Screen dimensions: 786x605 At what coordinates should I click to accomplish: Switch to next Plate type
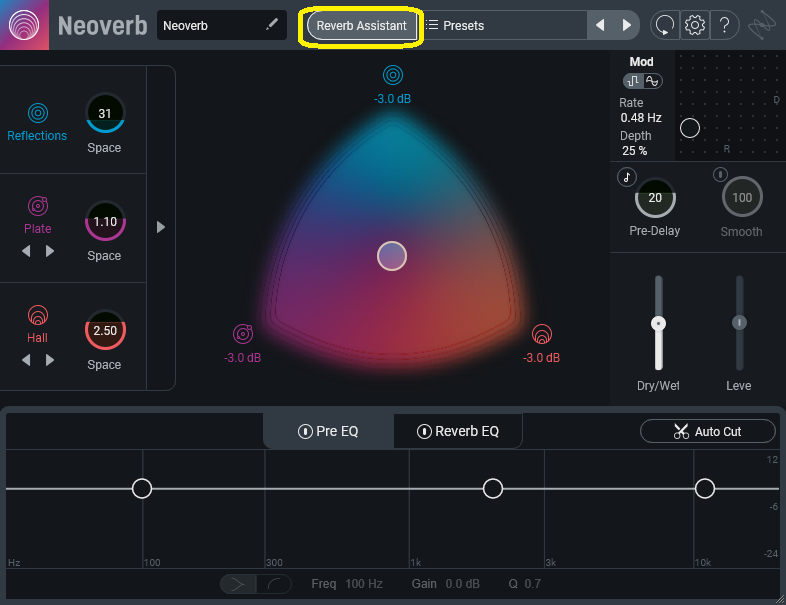point(50,251)
